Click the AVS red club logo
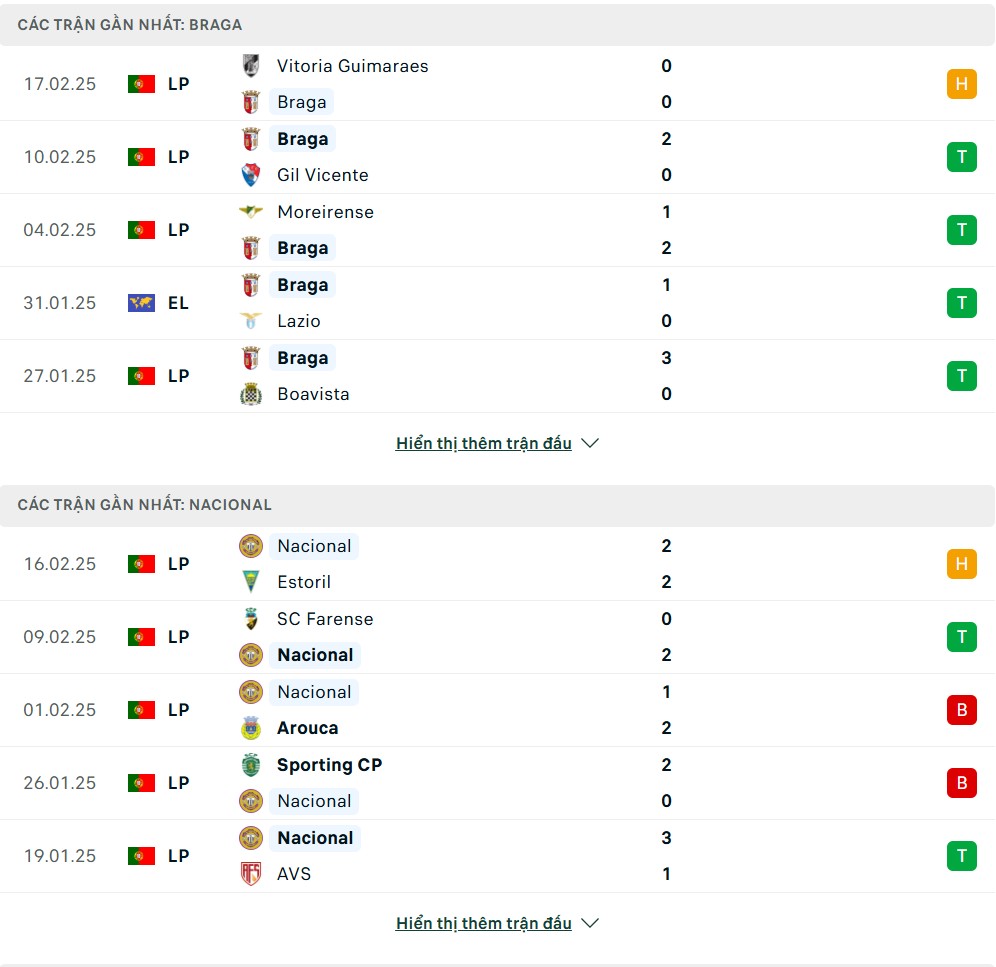This screenshot has width=996, height=967. coord(251,874)
